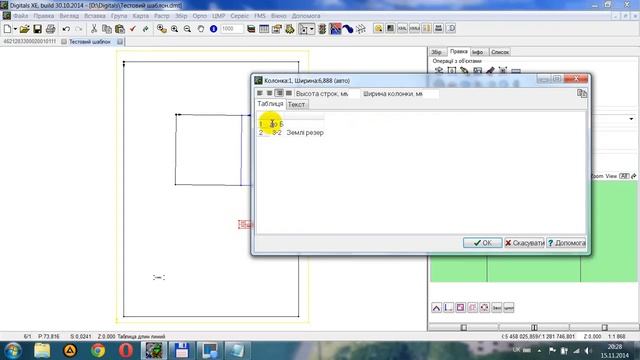Open the Вставка menu

pos(95,16)
